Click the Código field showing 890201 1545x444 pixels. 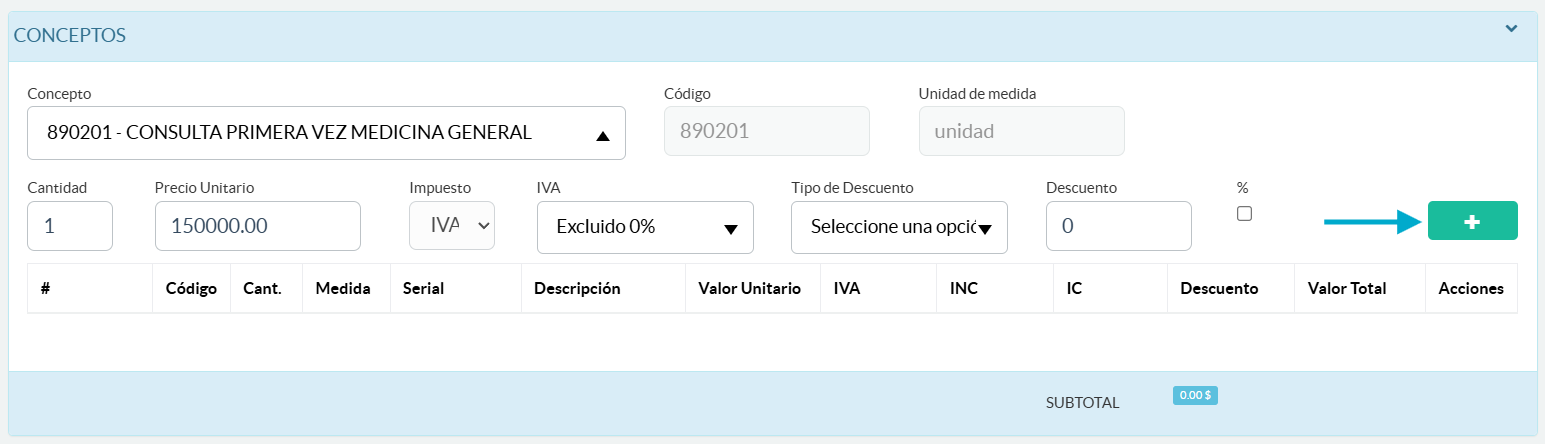pos(766,131)
